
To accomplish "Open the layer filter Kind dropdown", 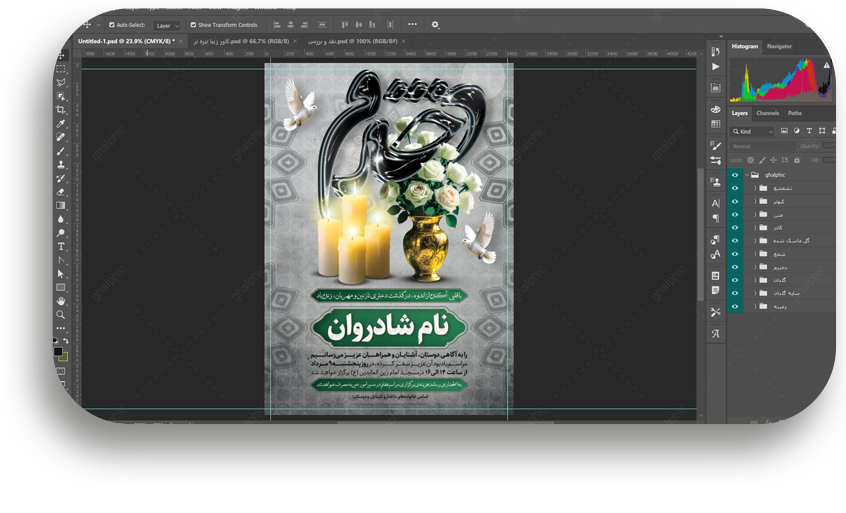I will coord(751,131).
